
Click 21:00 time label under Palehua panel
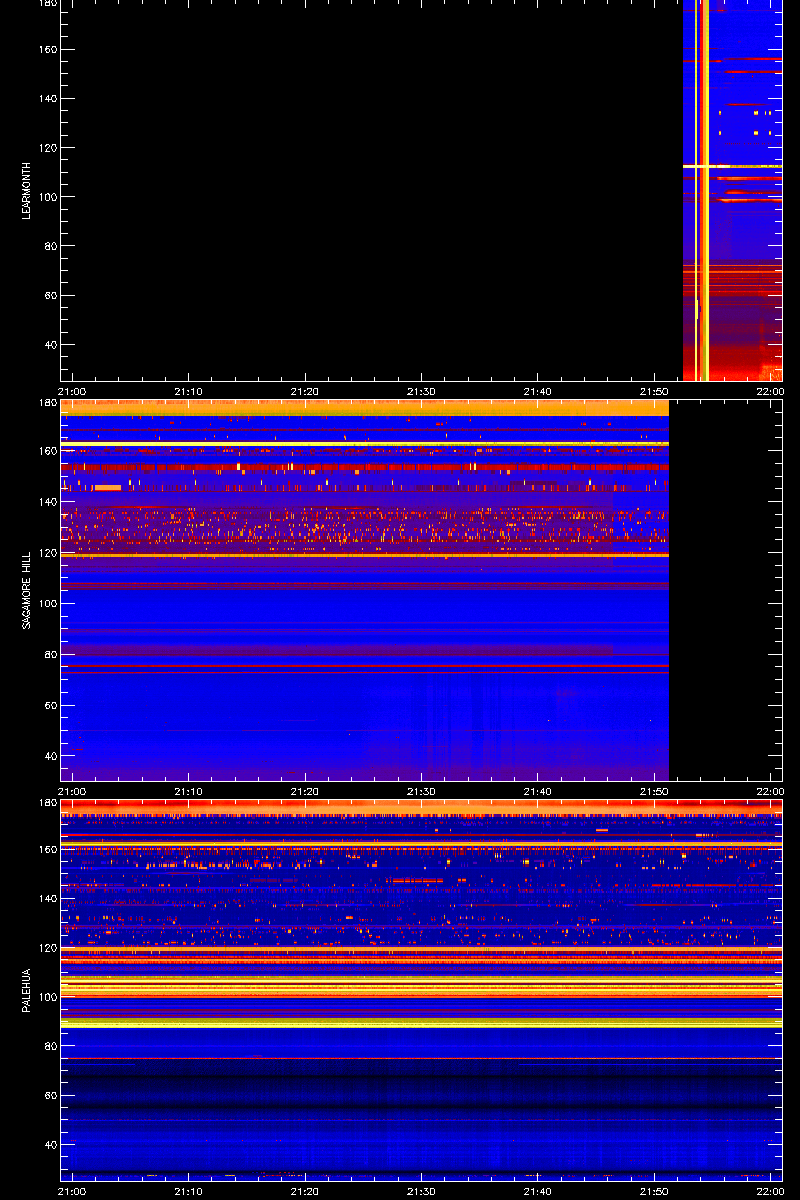pyautogui.click(x=72, y=1191)
